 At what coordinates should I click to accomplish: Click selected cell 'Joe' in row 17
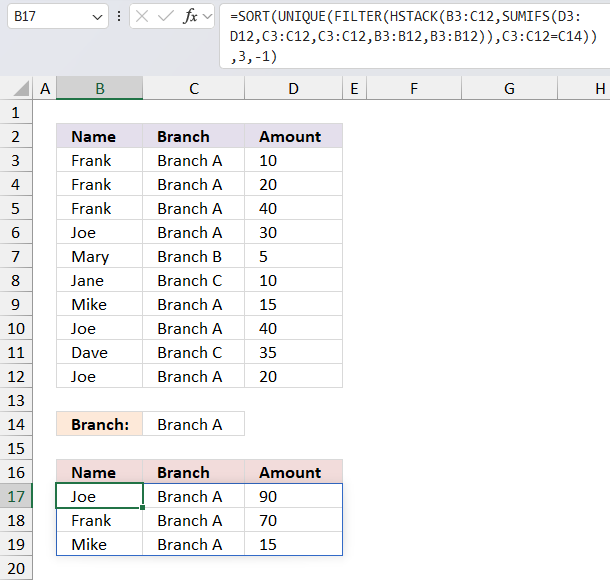tap(100, 496)
